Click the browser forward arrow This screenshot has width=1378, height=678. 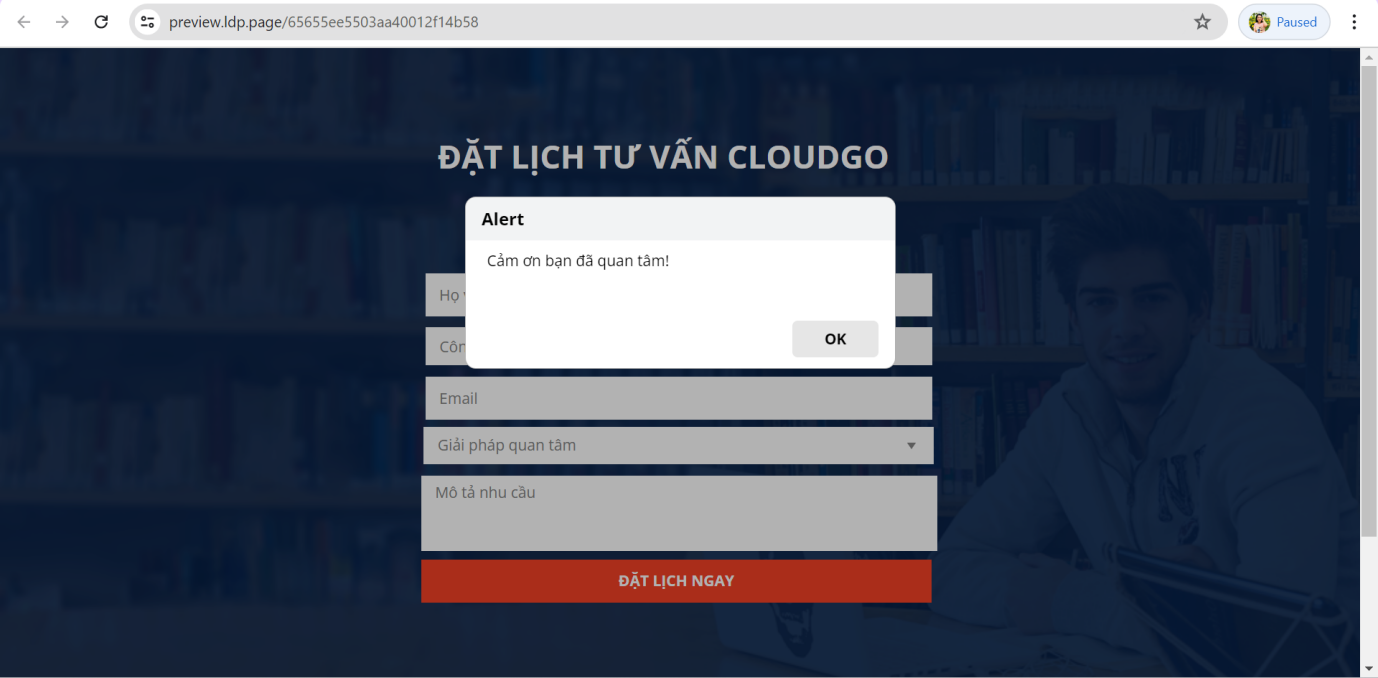pos(62,22)
